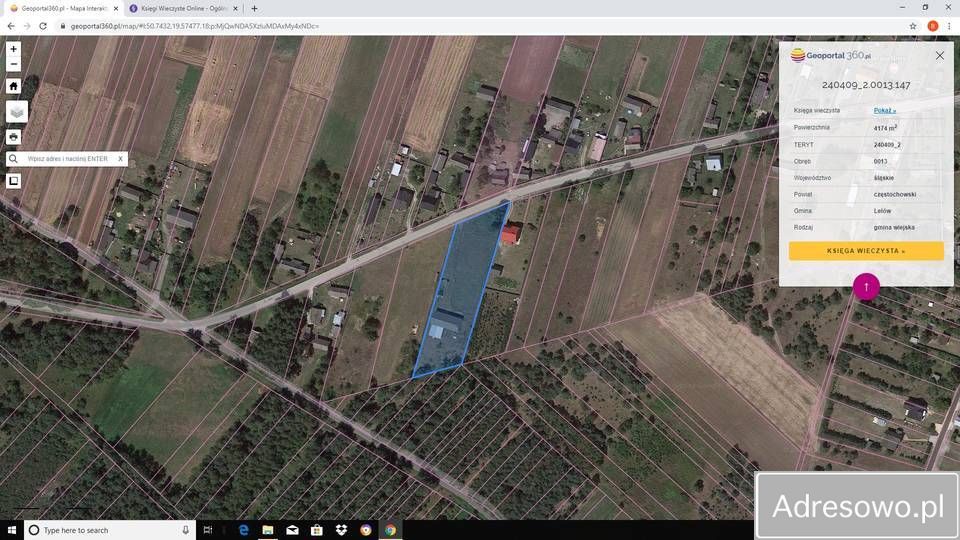Clear the address search box
The height and width of the screenshot is (540, 960).
click(x=121, y=159)
